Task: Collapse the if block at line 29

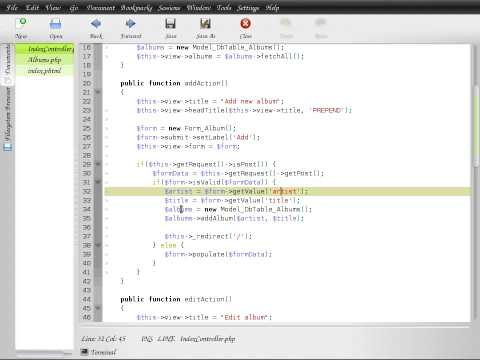Action: (x=98, y=164)
